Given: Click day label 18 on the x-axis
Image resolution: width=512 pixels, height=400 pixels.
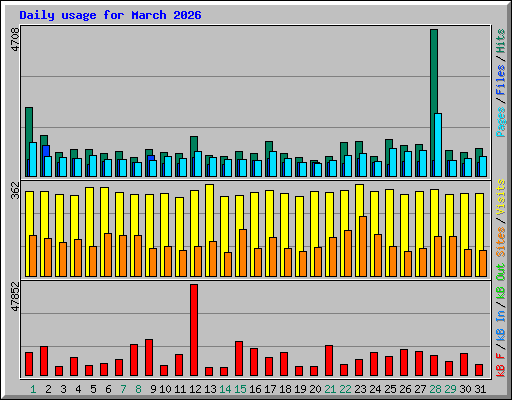Looking at the screenshot, I should click(285, 389).
